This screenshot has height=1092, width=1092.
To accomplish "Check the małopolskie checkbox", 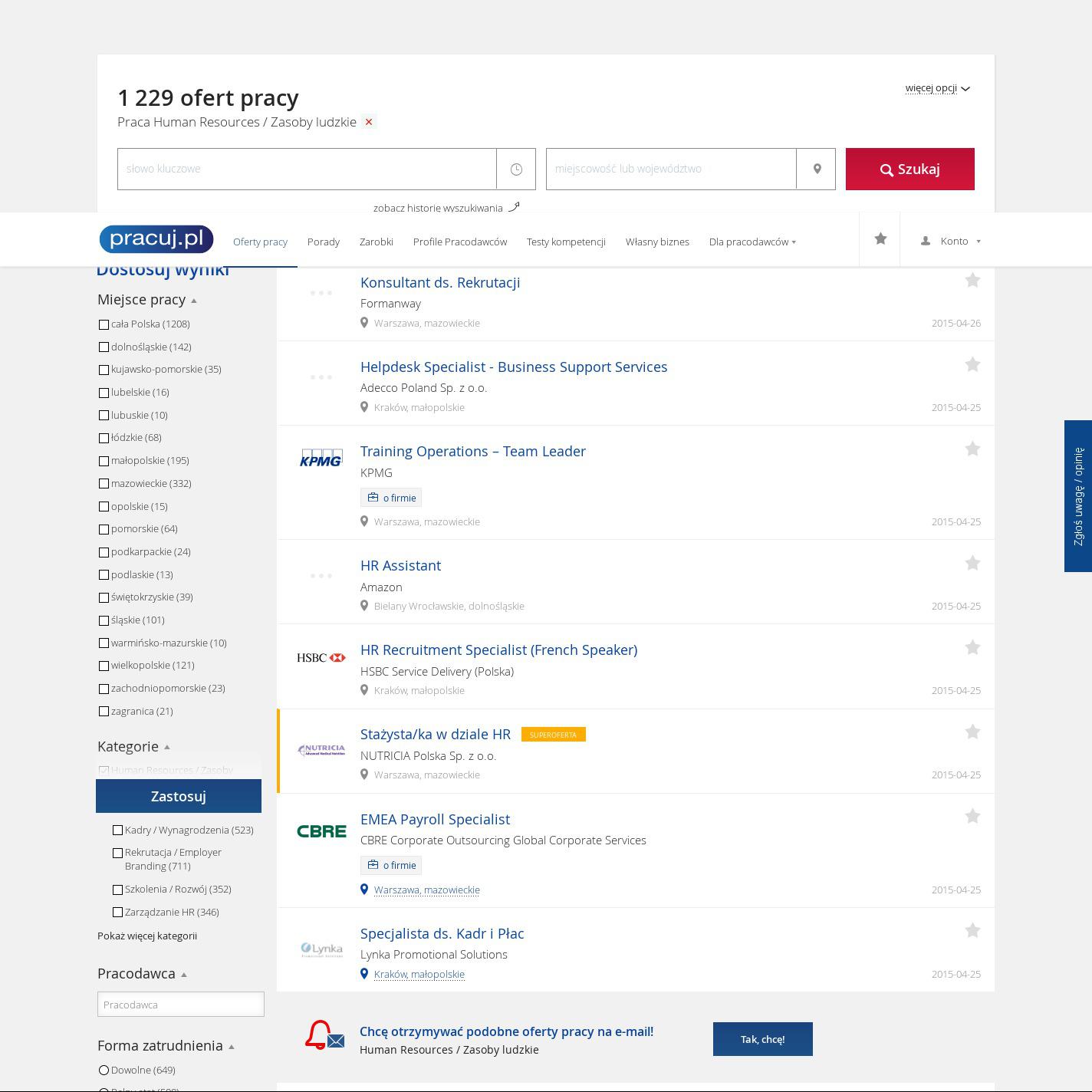I will pos(104,461).
